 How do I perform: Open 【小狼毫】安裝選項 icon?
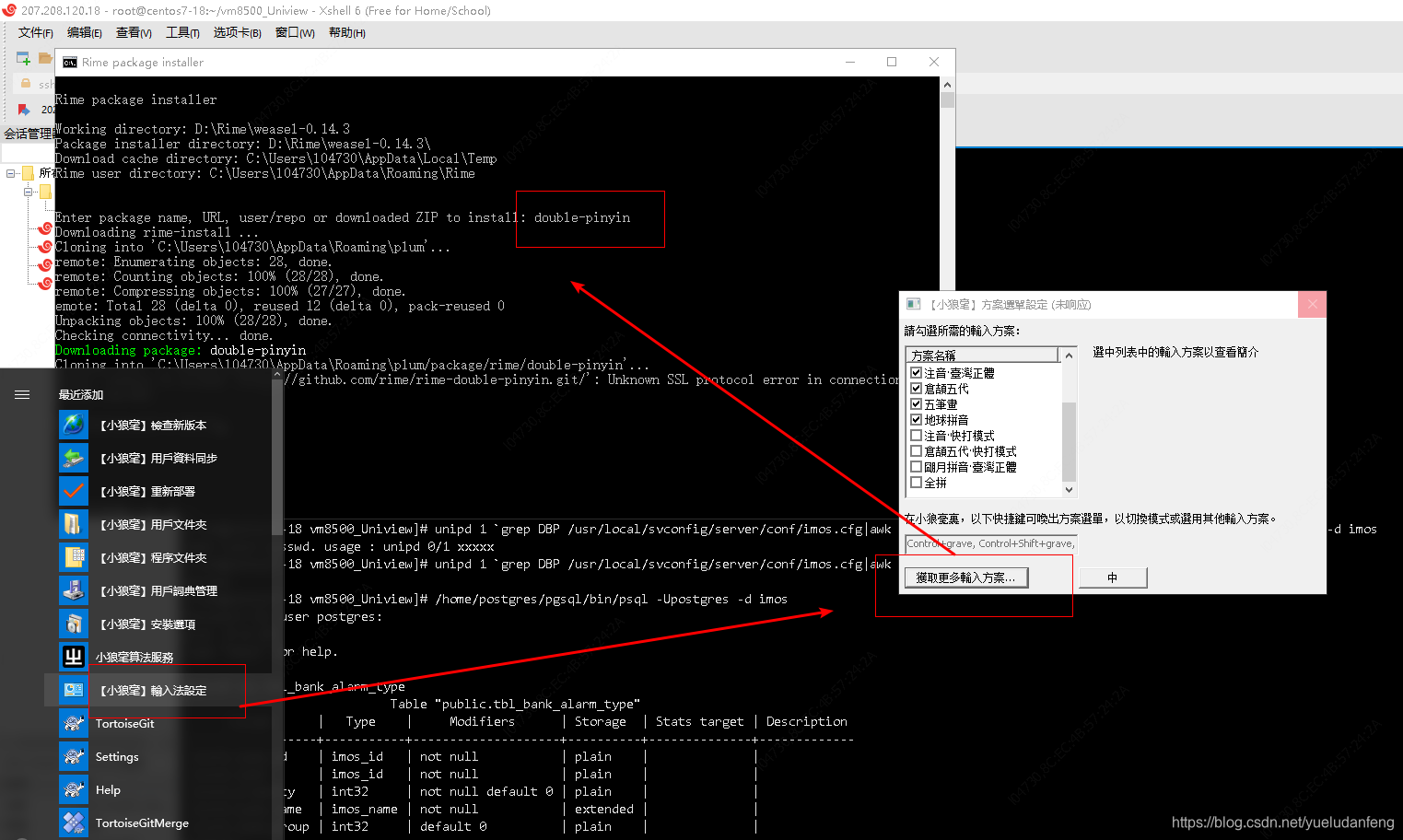point(74,624)
